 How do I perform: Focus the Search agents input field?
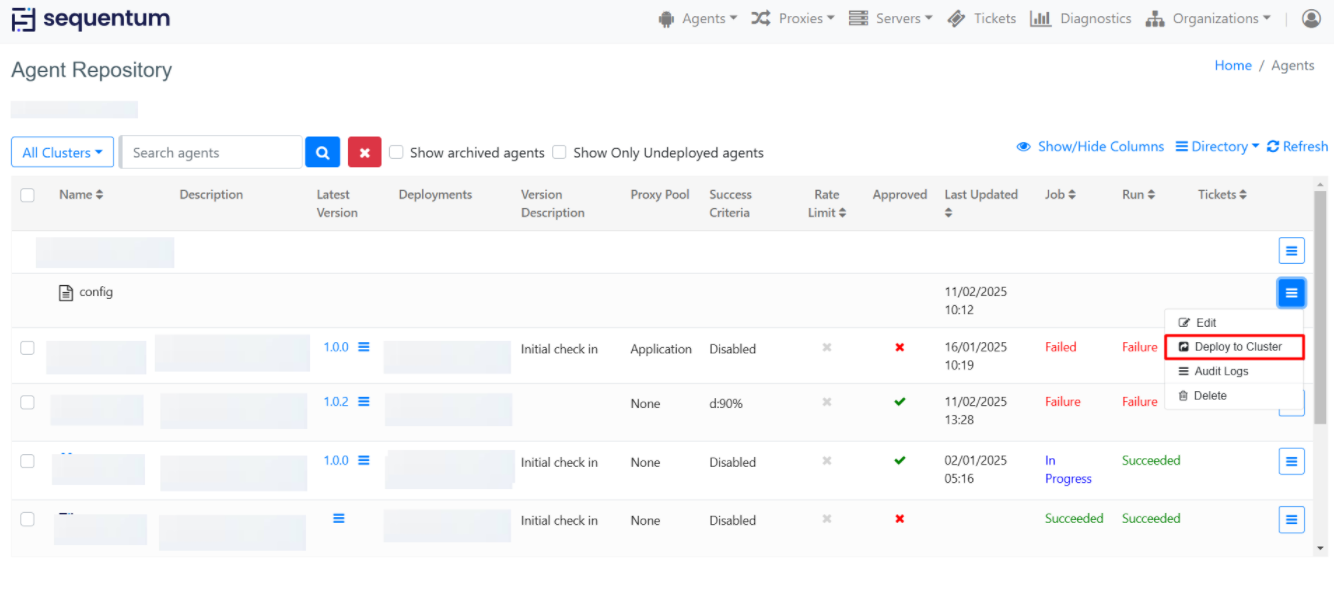click(x=212, y=152)
